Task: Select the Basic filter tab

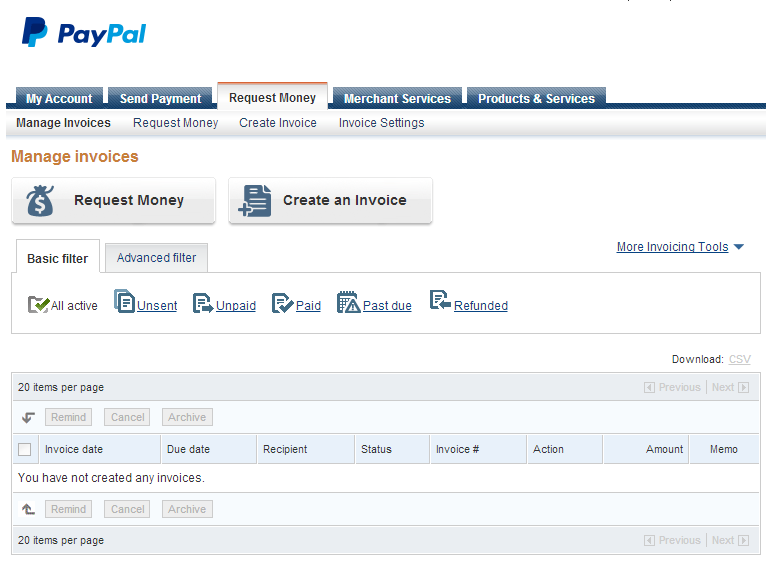Action: 57,258
